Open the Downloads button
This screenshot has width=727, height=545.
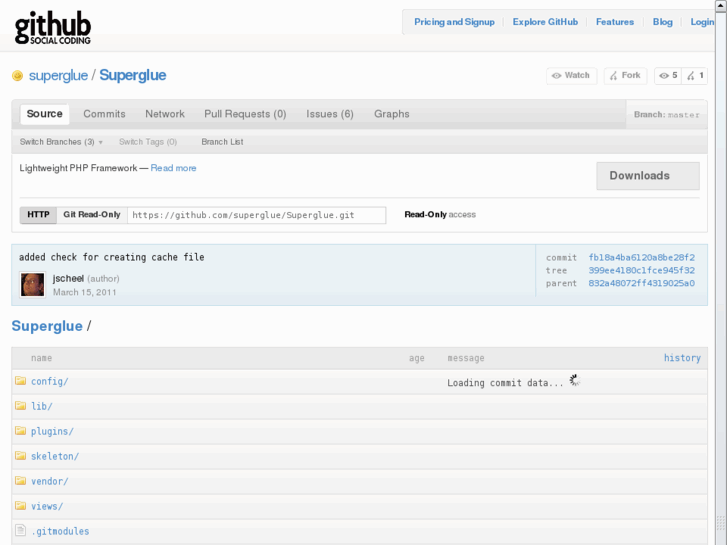coord(648,176)
